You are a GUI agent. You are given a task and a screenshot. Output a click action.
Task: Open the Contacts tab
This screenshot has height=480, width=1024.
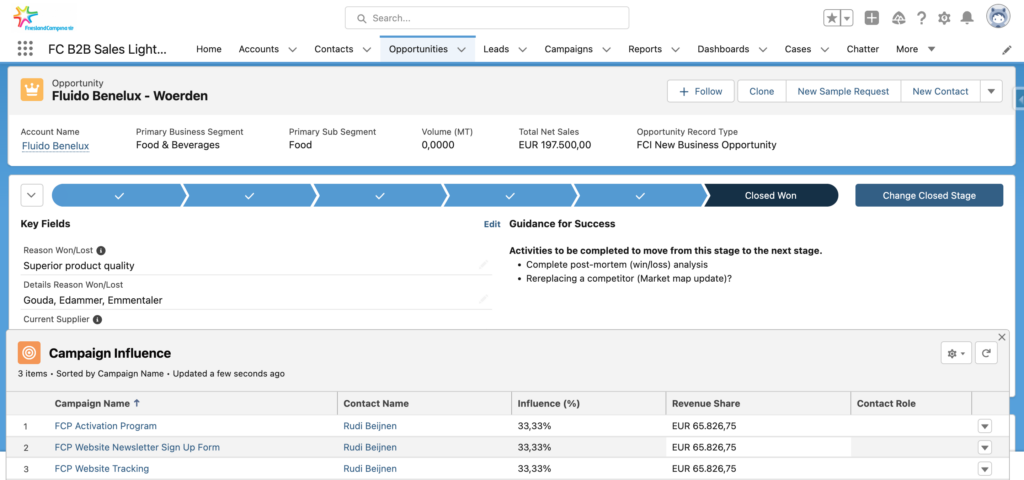click(x=334, y=49)
